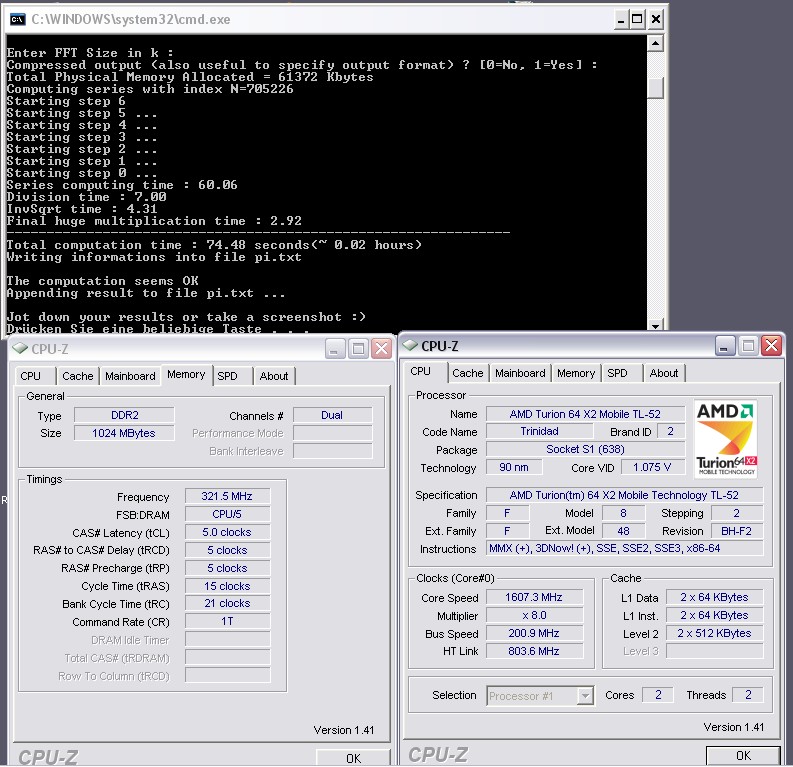This screenshot has width=793, height=767.
Task: Click the AMD Turion 64 X2 logo
Action: pyautogui.click(x=726, y=439)
